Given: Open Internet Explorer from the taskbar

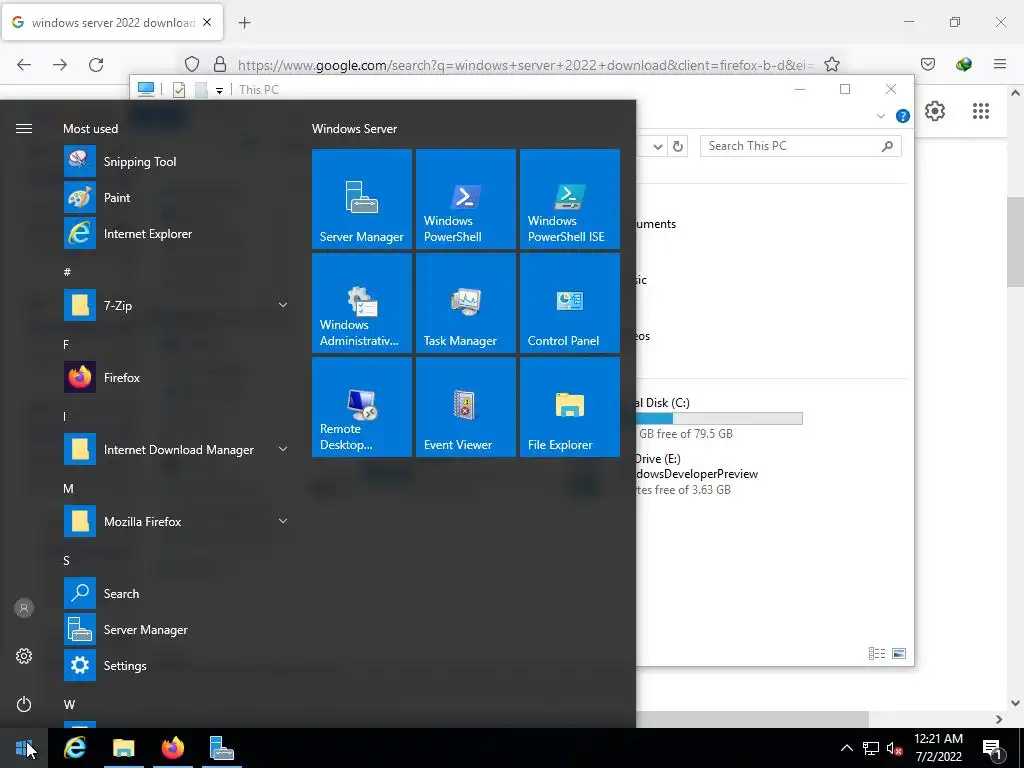Looking at the screenshot, I should tap(75, 748).
